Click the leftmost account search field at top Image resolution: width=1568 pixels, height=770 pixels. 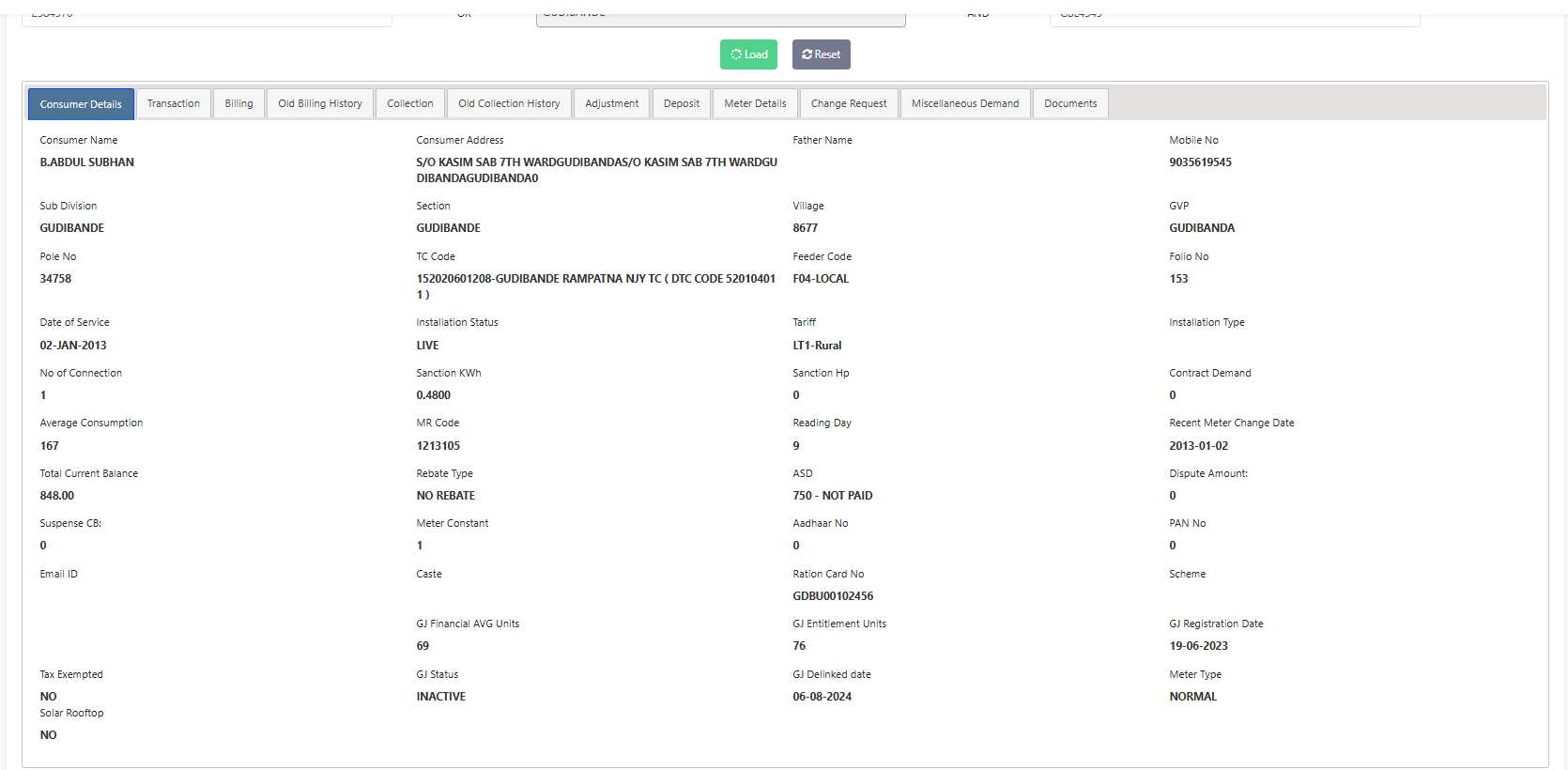tap(207, 18)
